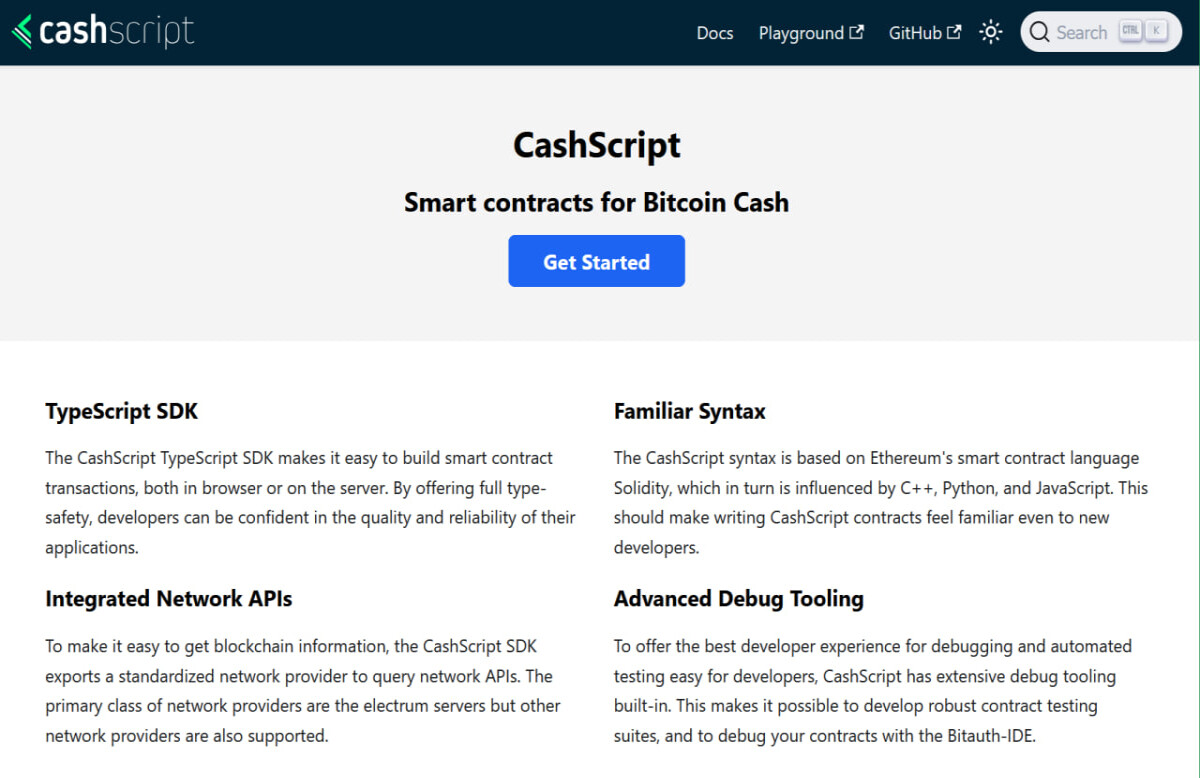Viewport: 1200px width, 778px height.
Task: Click the K keyboard shortcut badge
Action: 1157,31
